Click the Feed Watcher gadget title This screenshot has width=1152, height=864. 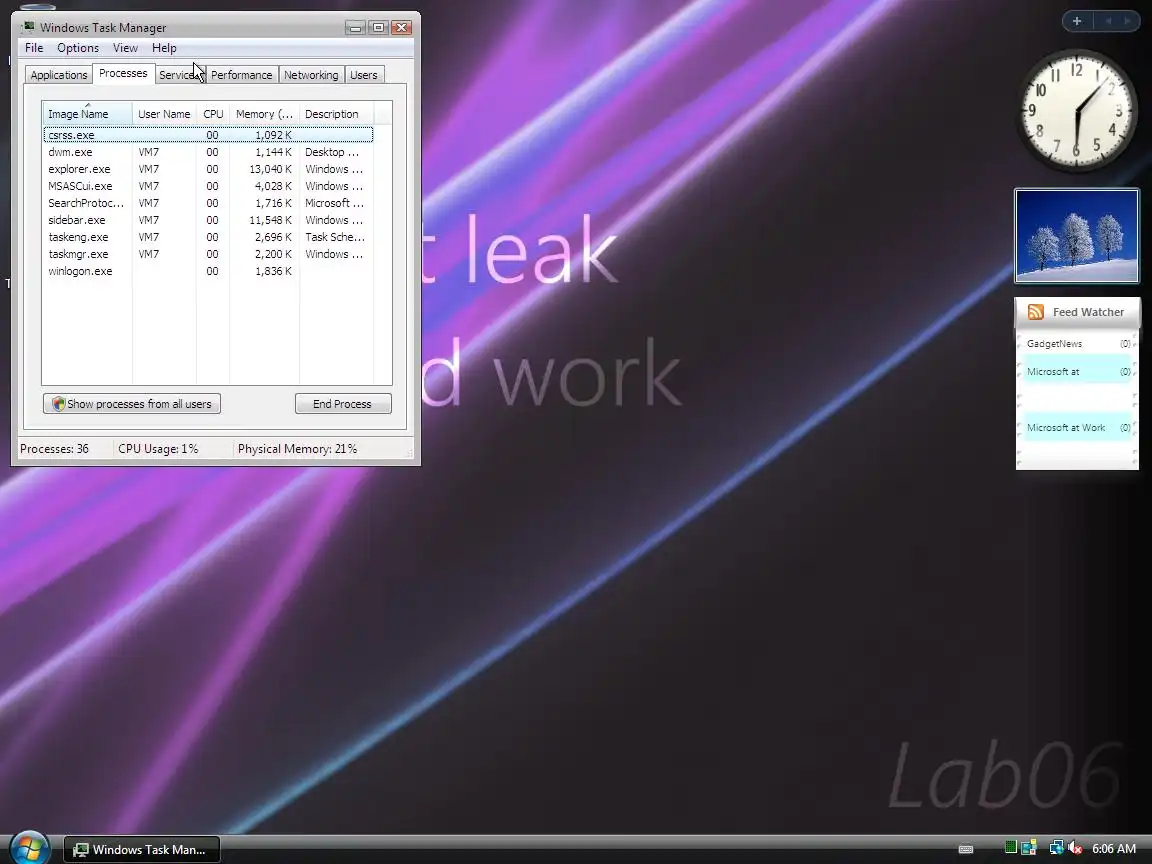point(1088,312)
